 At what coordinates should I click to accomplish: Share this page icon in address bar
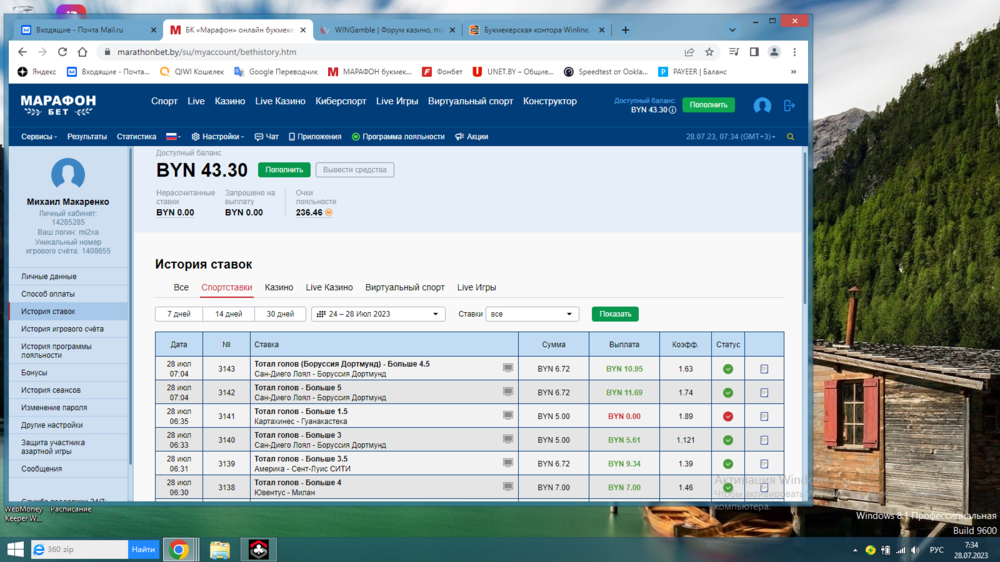[689, 52]
